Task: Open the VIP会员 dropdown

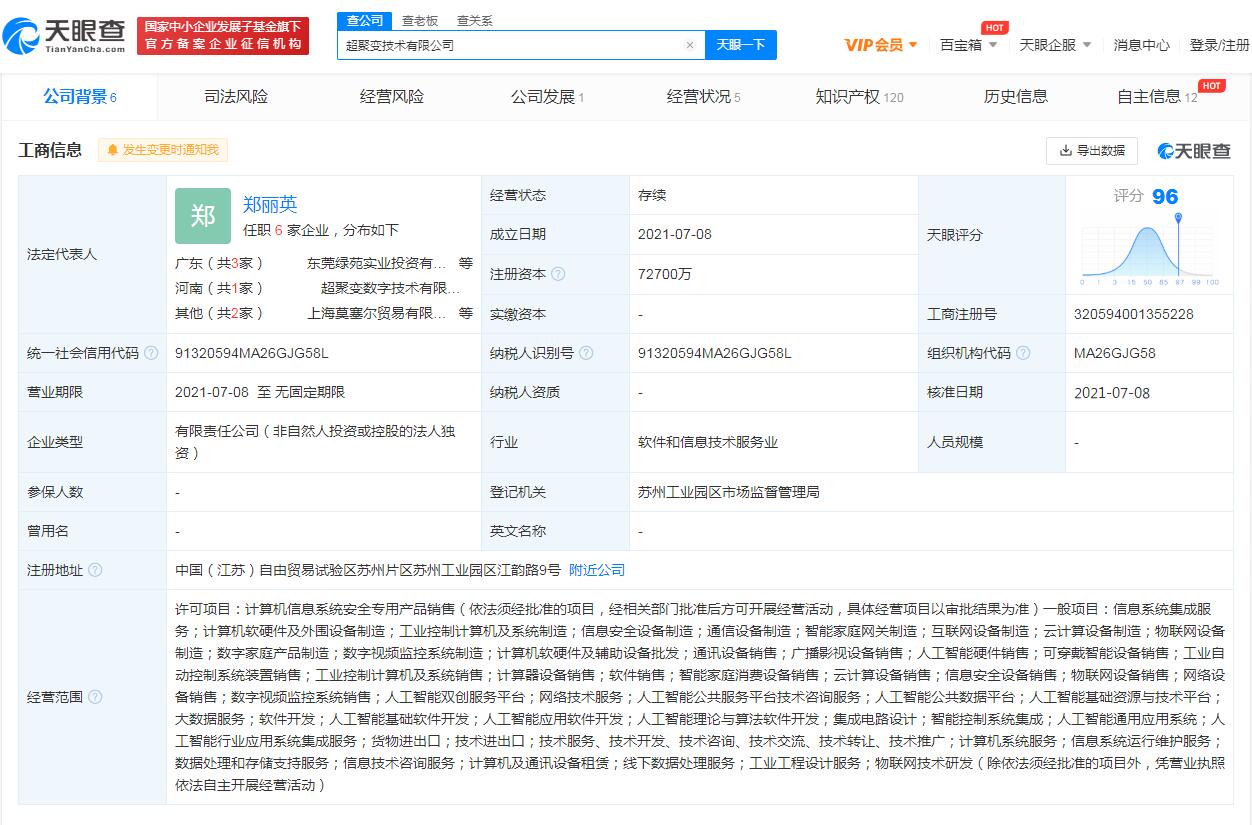Action: point(881,45)
